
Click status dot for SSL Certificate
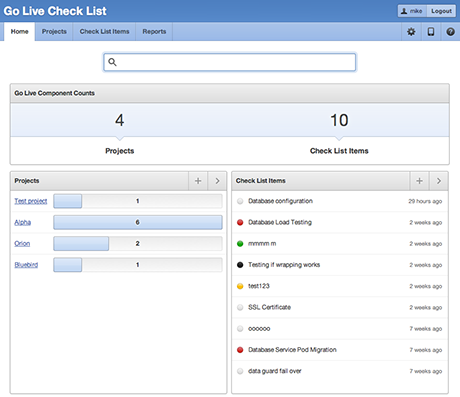(240, 307)
